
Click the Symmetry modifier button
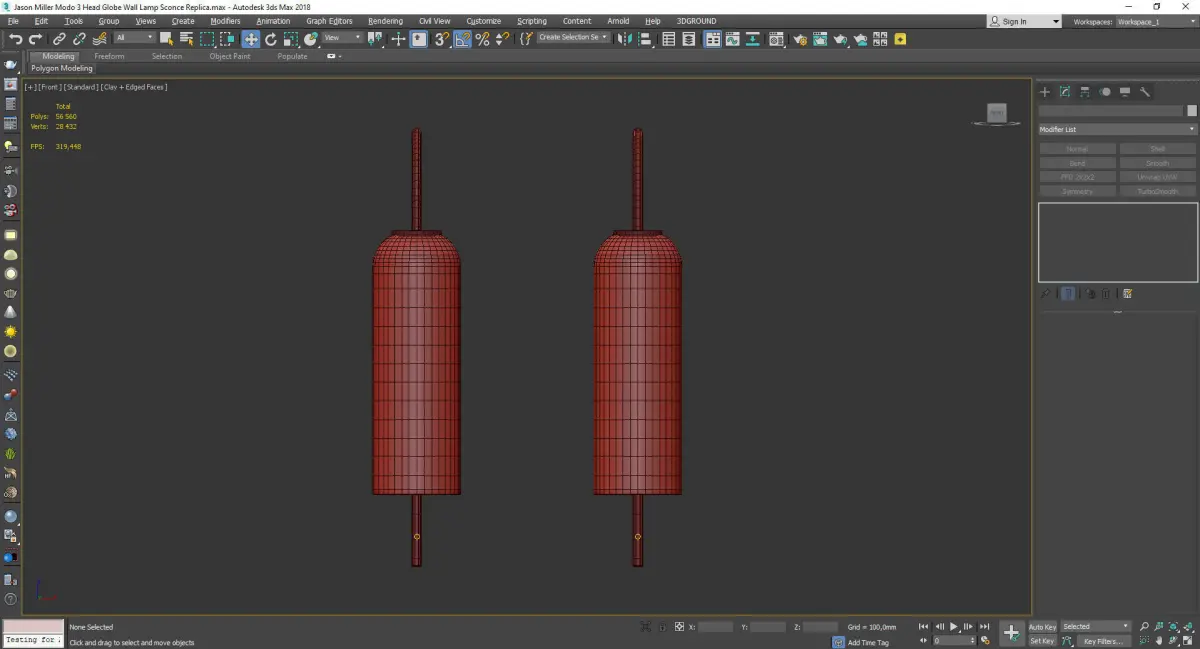click(1077, 191)
